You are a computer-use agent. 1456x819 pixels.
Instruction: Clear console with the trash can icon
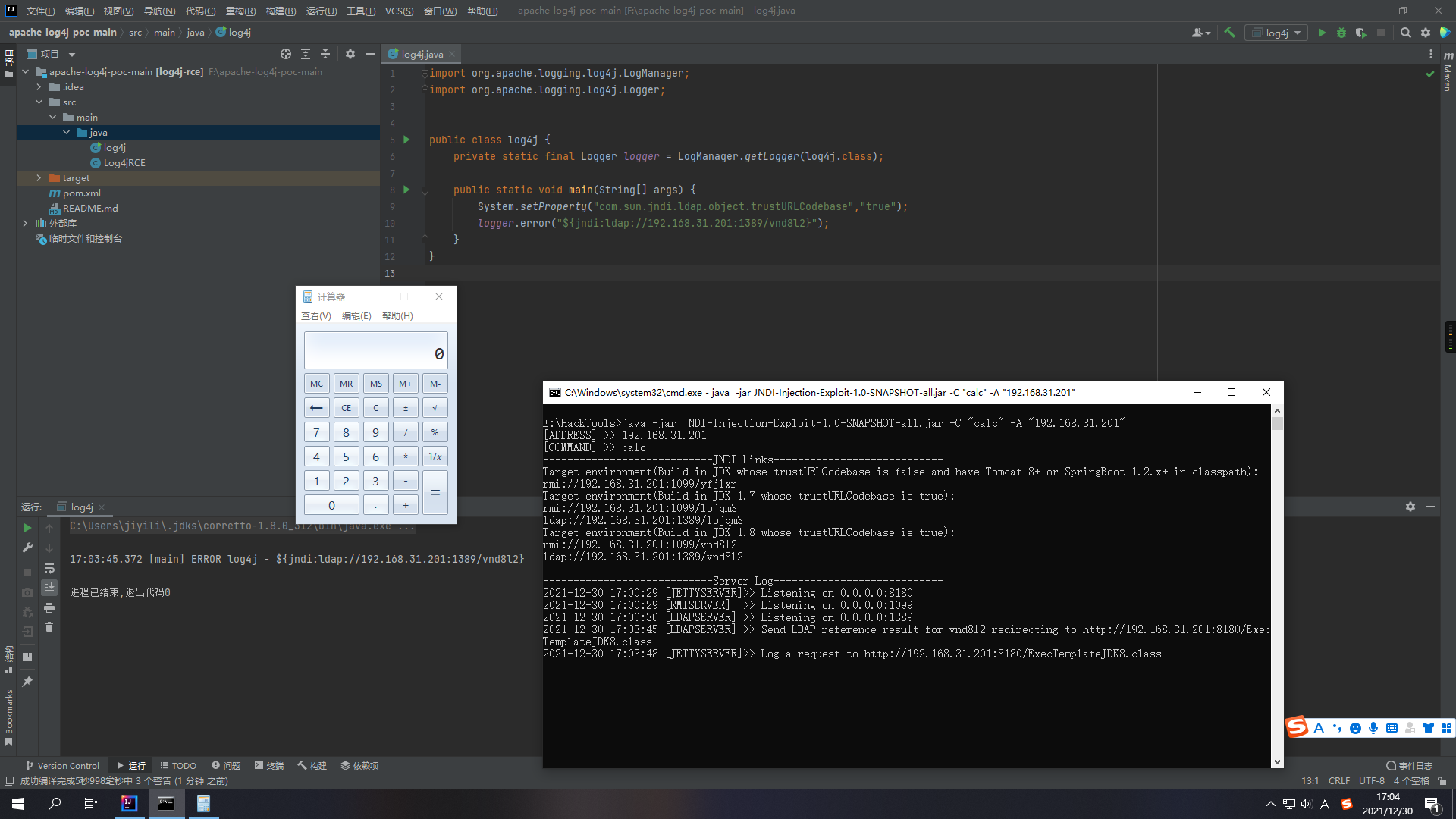click(x=49, y=627)
